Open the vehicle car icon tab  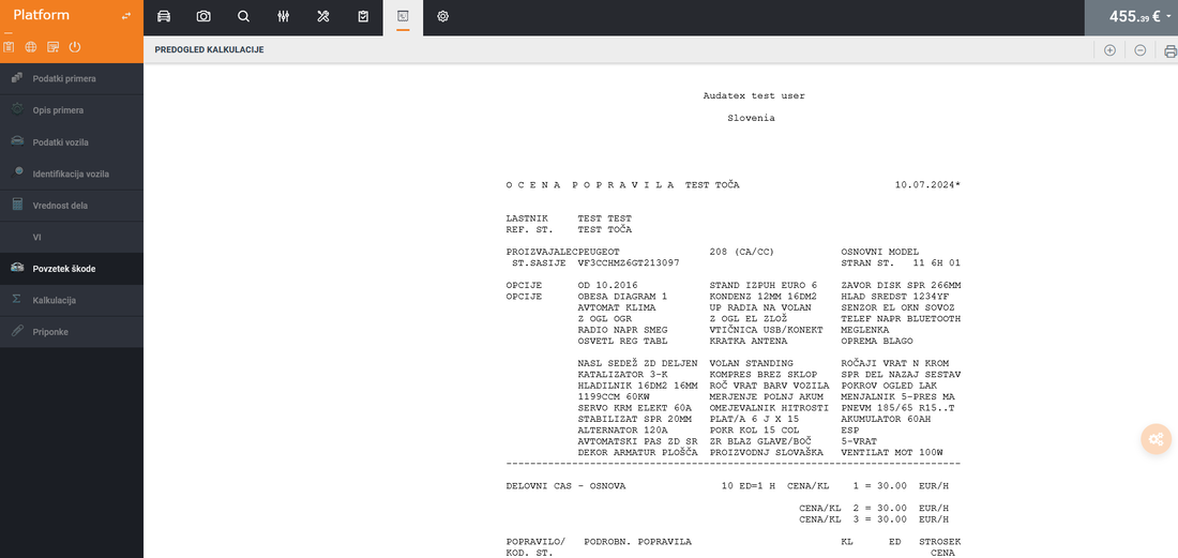(x=164, y=17)
